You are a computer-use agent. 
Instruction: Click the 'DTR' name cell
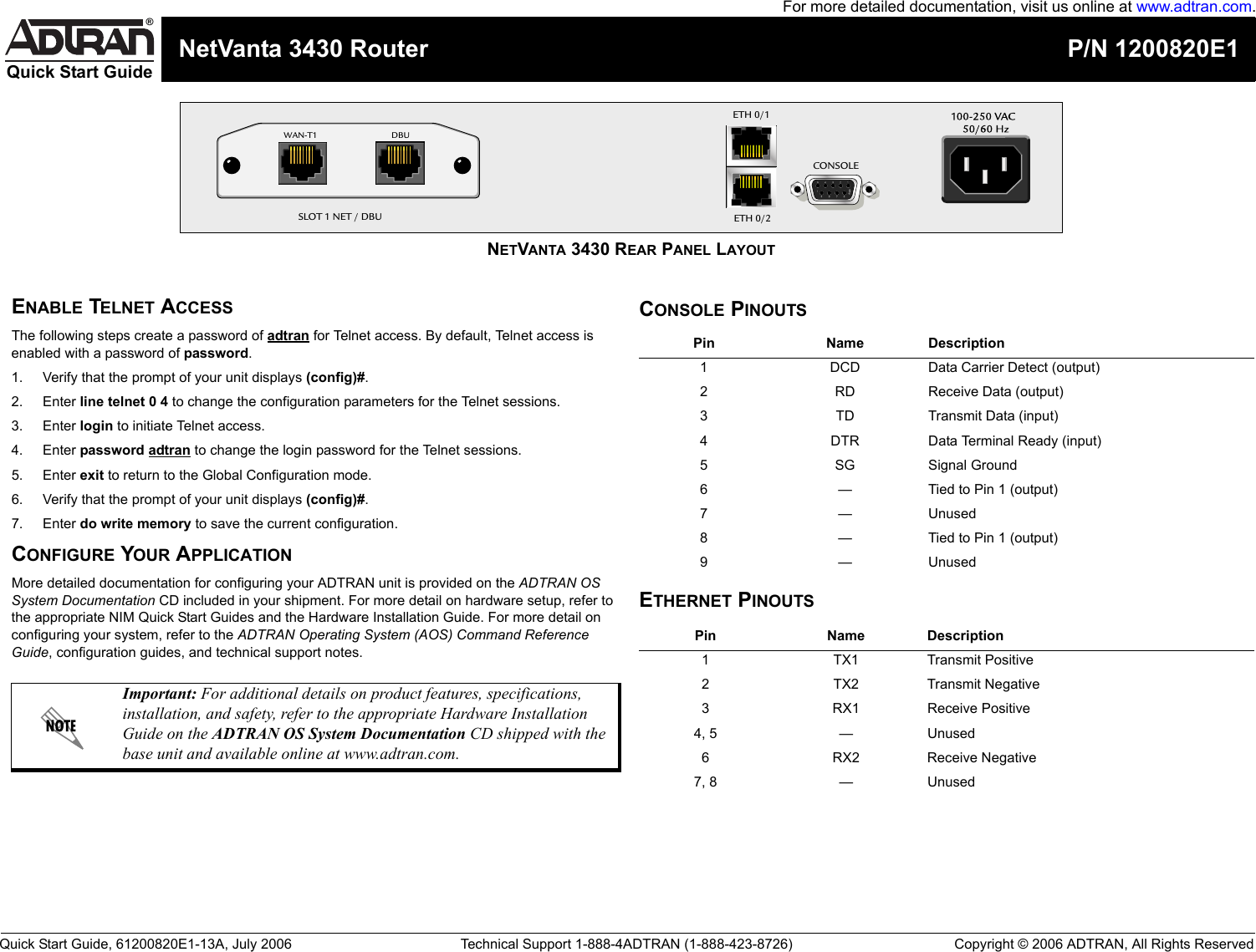click(845, 441)
